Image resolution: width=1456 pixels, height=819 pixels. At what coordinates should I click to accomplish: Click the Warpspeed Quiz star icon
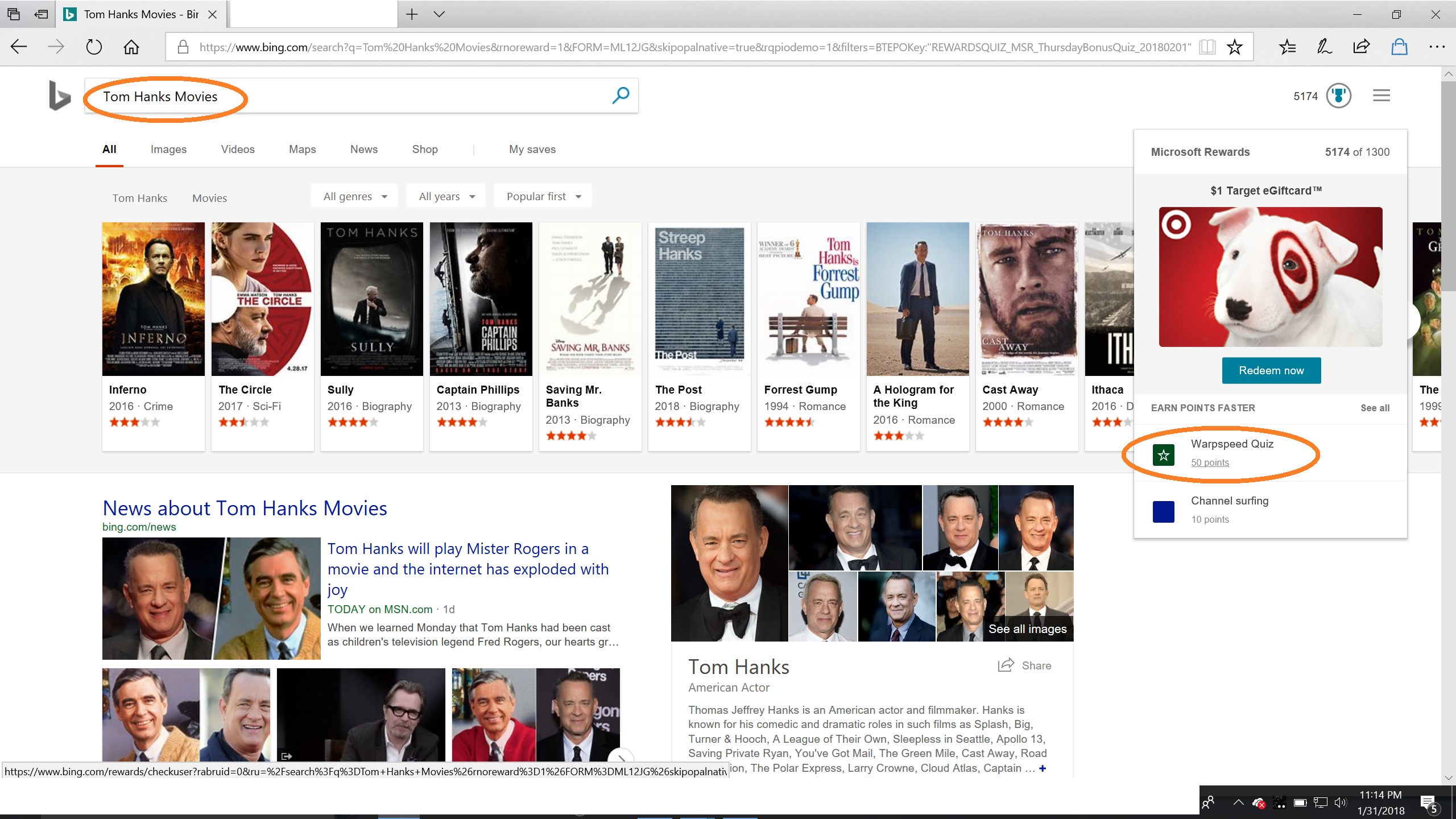(x=1163, y=455)
